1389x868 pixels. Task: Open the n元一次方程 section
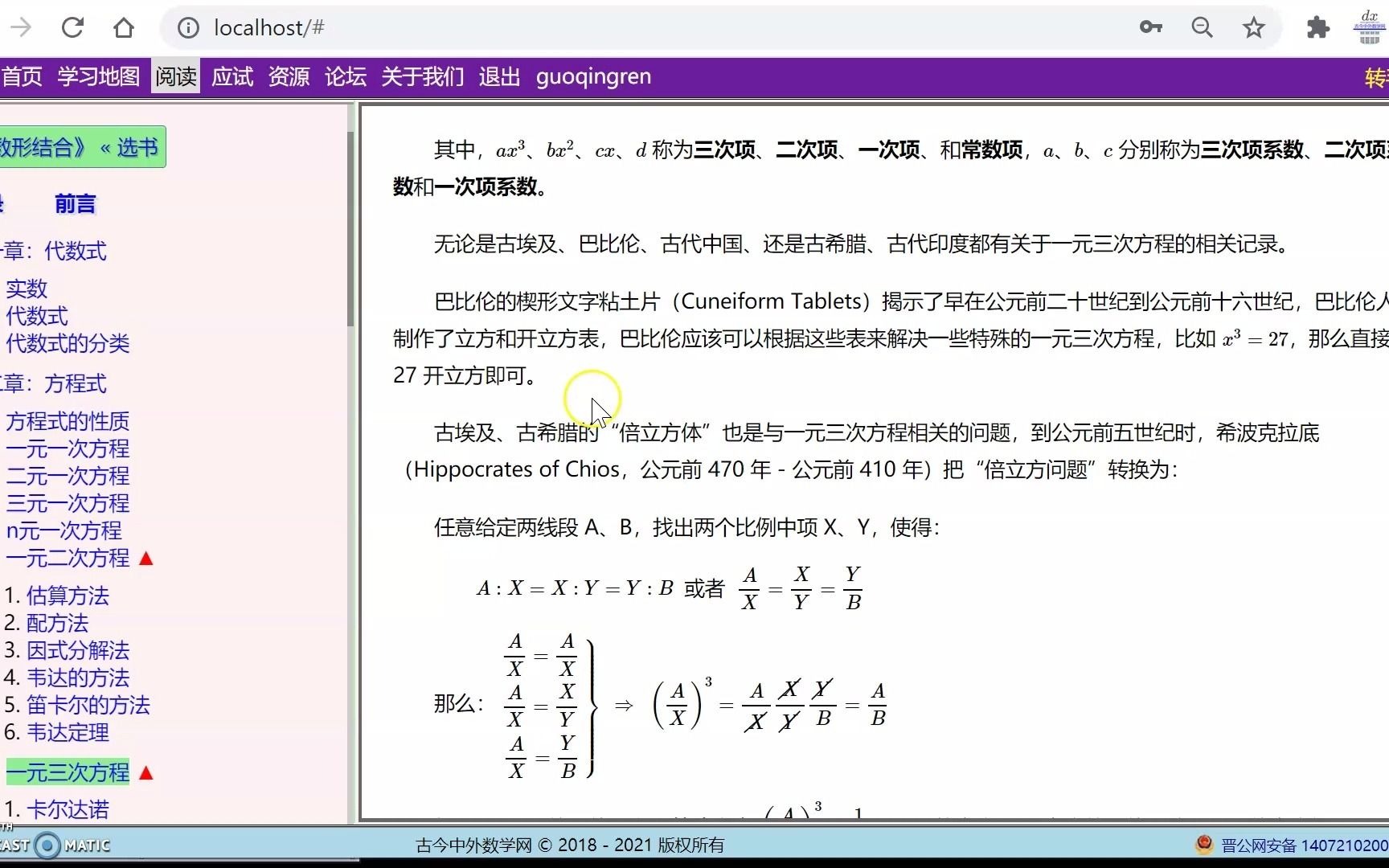point(64,530)
